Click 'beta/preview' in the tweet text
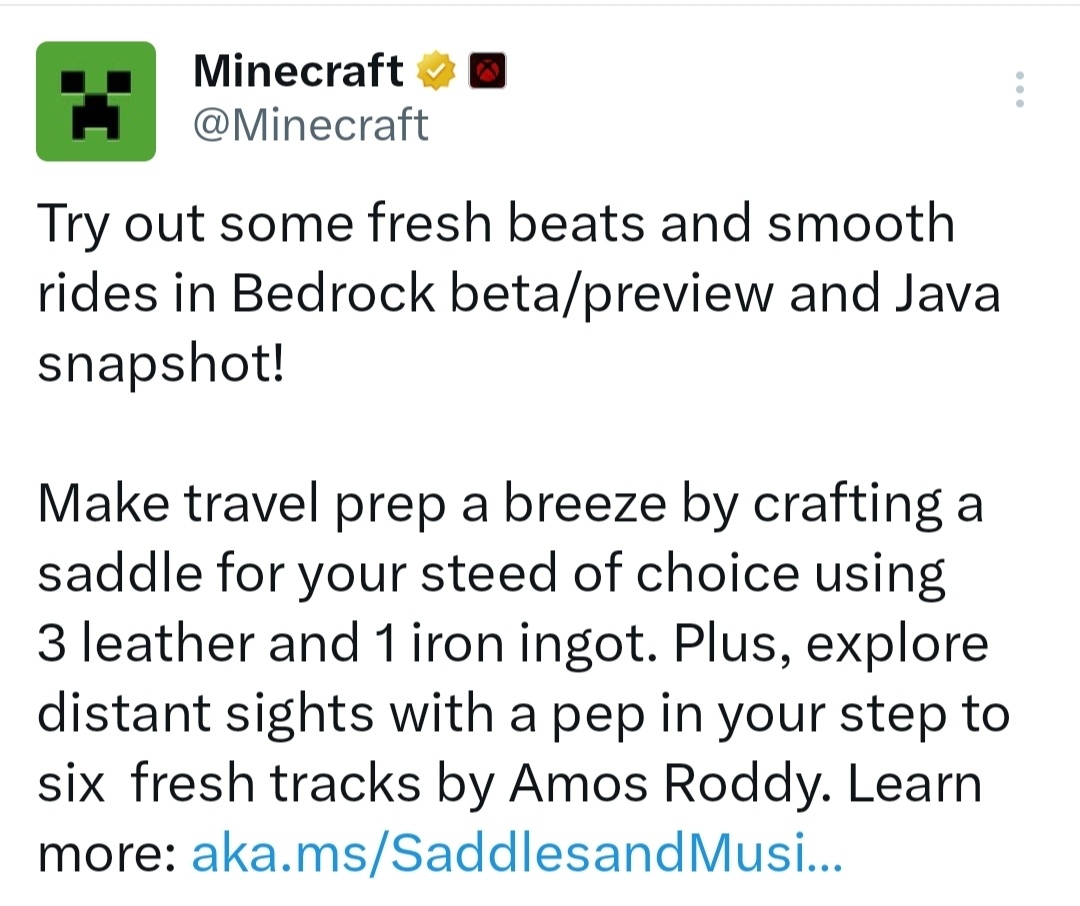 point(612,293)
